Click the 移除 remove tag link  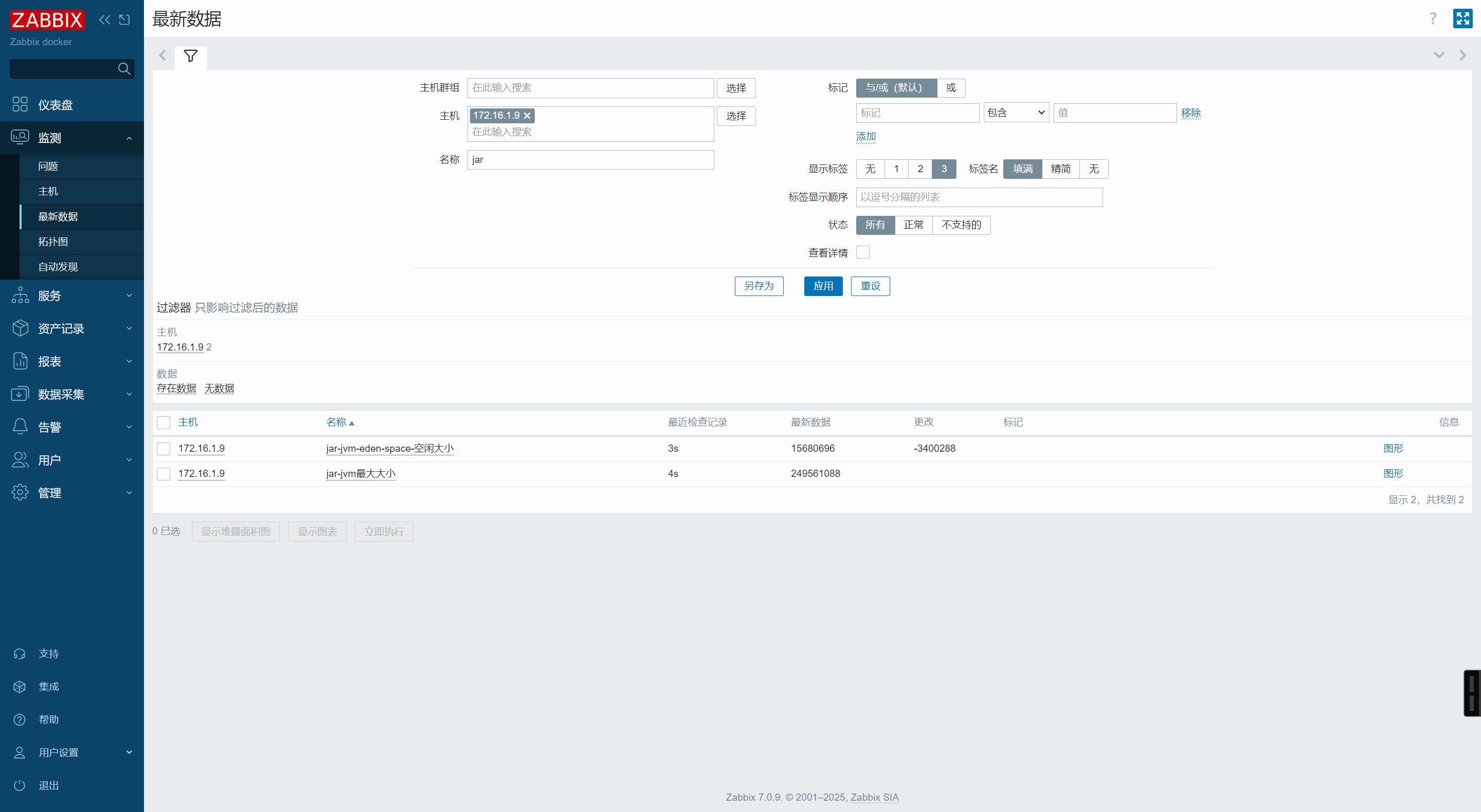click(1190, 113)
